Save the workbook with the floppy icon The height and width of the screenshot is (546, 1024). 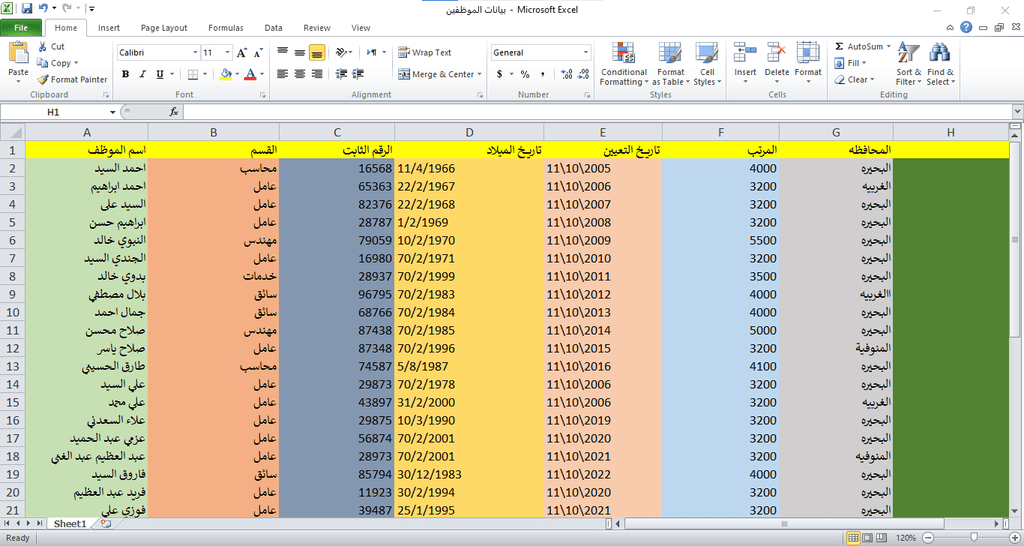coord(27,8)
